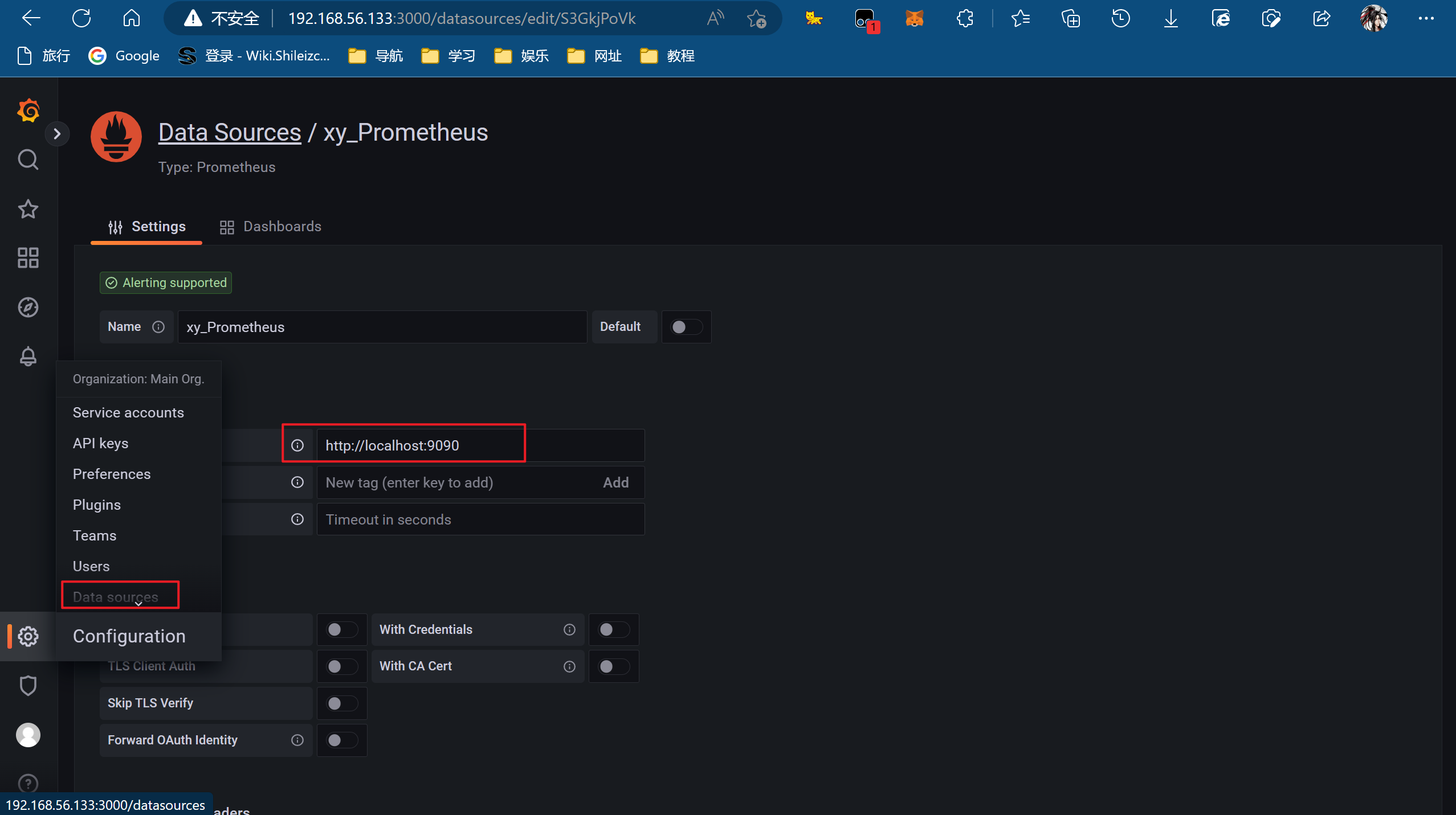Click the Forward OAuth Identity info icon

297,740
